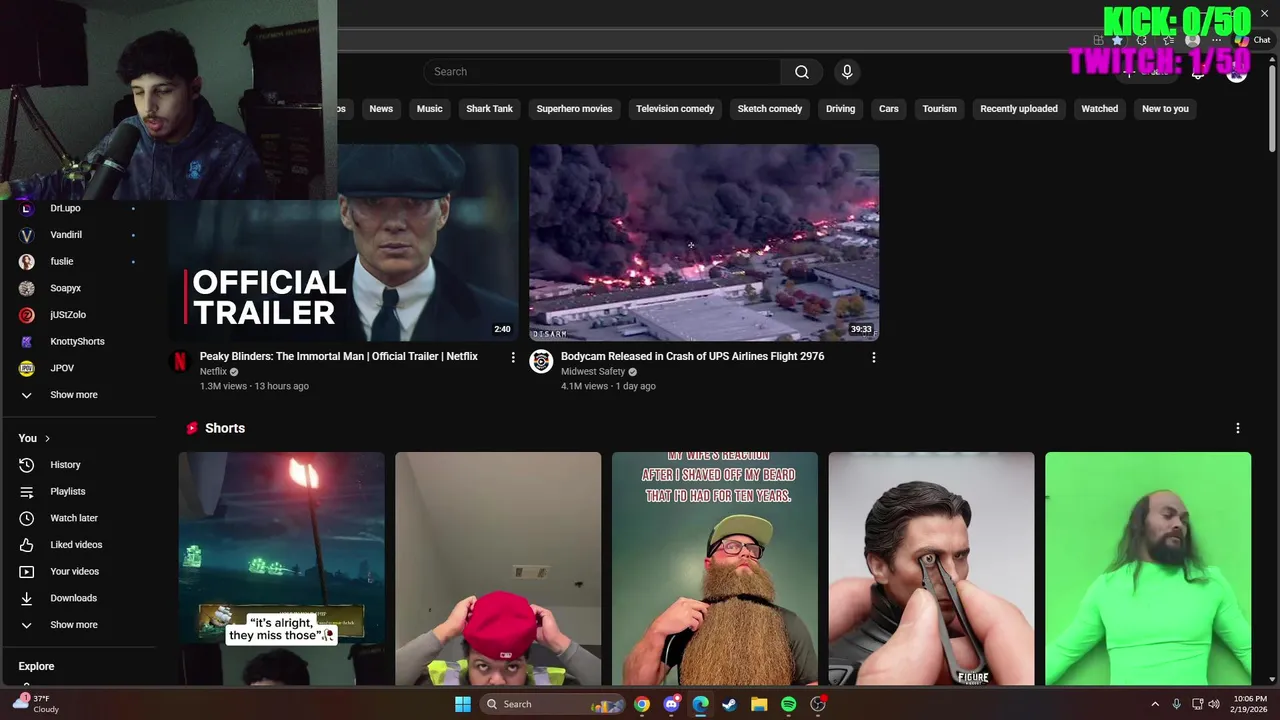This screenshot has height=720, width=1280.
Task: Select the Shark Tank filter chip
Action: tap(489, 109)
